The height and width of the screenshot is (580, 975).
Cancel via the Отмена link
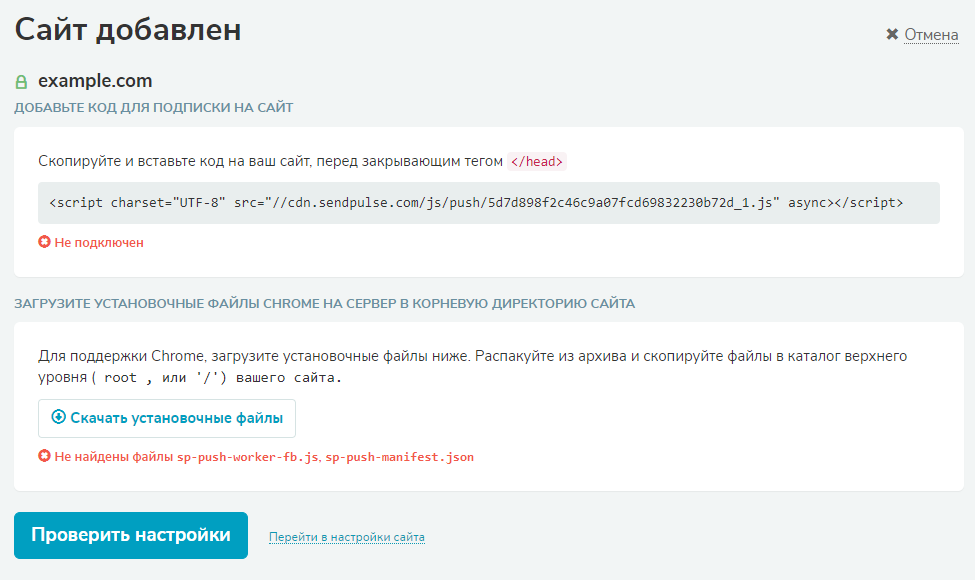pos(931,35)
